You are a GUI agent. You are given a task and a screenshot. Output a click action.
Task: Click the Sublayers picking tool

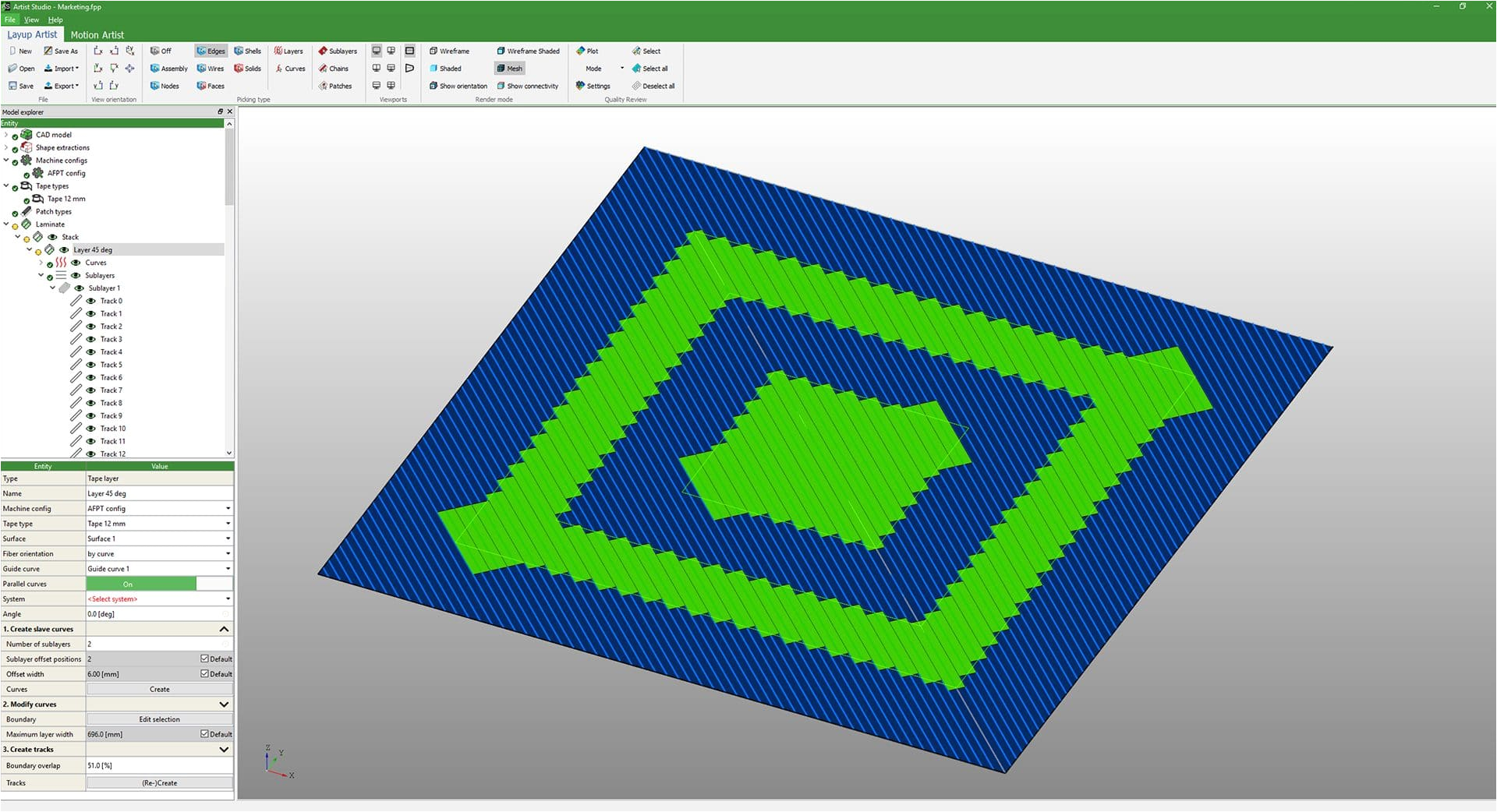pos(337,51)
